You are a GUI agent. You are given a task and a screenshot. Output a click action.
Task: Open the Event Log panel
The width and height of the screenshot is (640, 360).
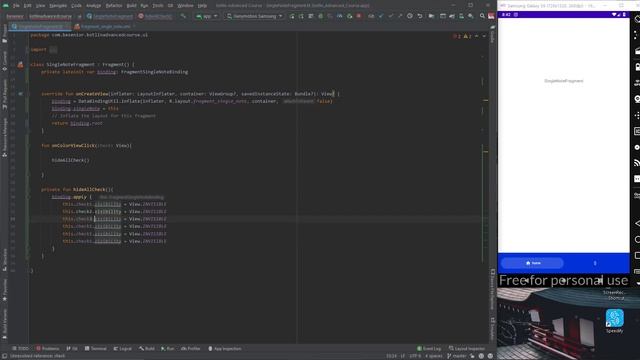tap(429, 349)
